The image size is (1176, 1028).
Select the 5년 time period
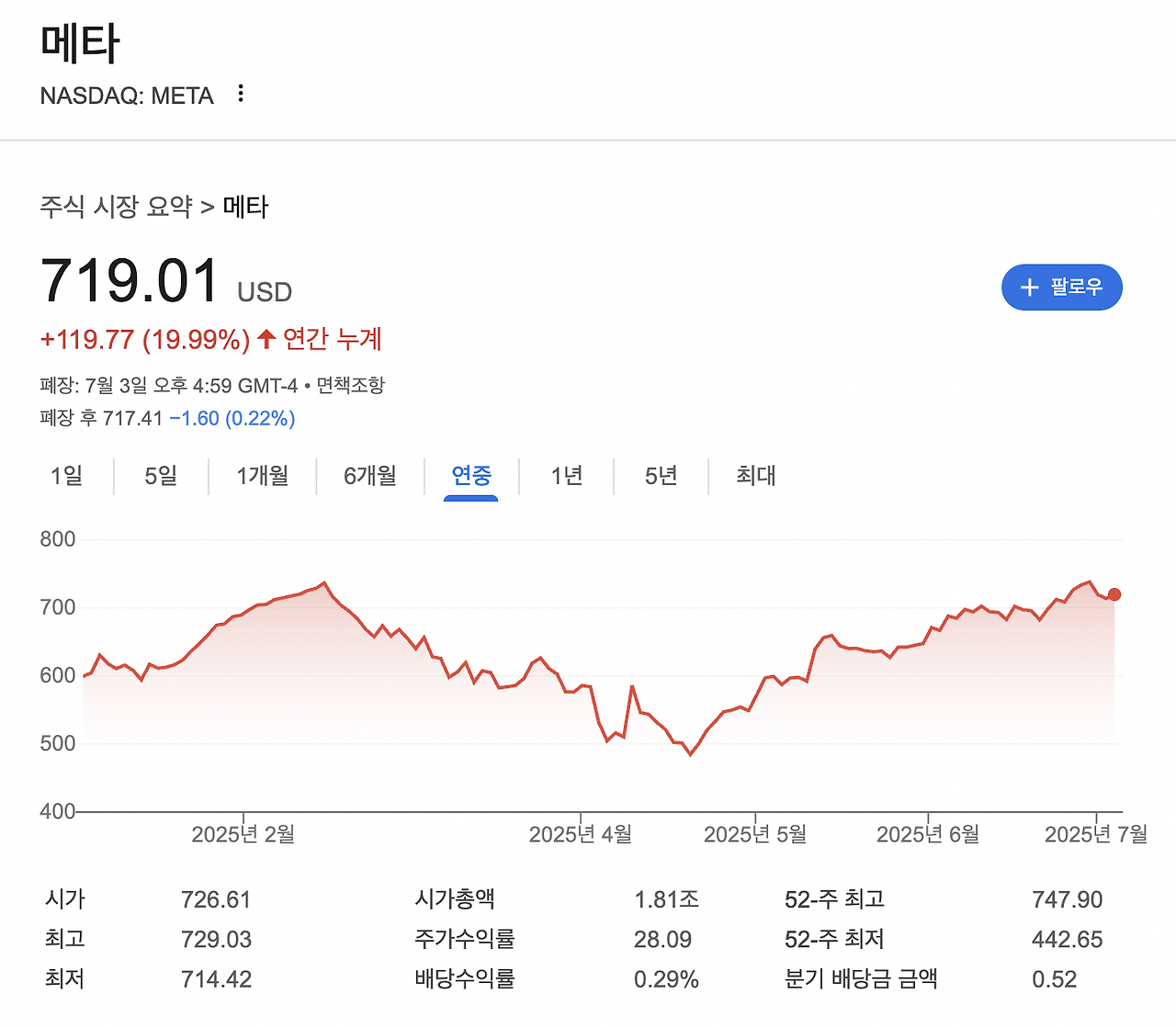(x=659, y=477)
